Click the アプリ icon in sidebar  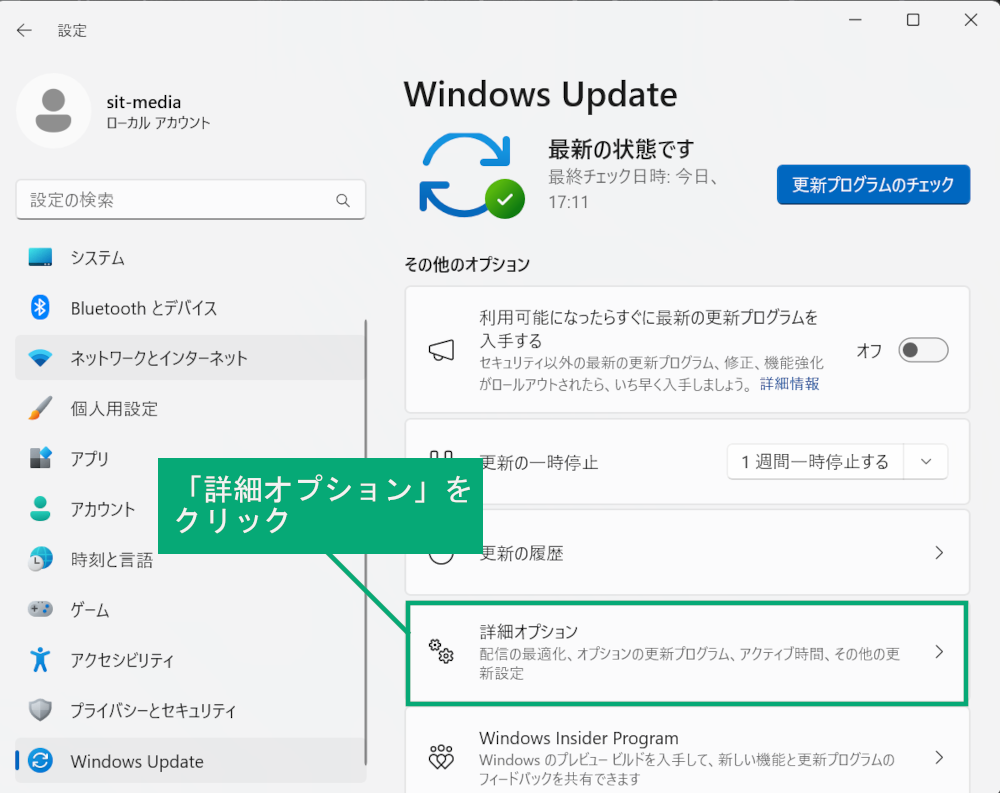pos(40,458)
